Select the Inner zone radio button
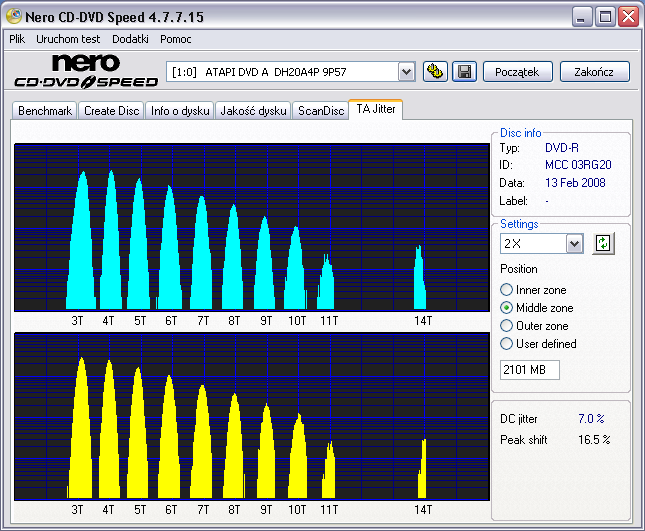 point(506,290)
